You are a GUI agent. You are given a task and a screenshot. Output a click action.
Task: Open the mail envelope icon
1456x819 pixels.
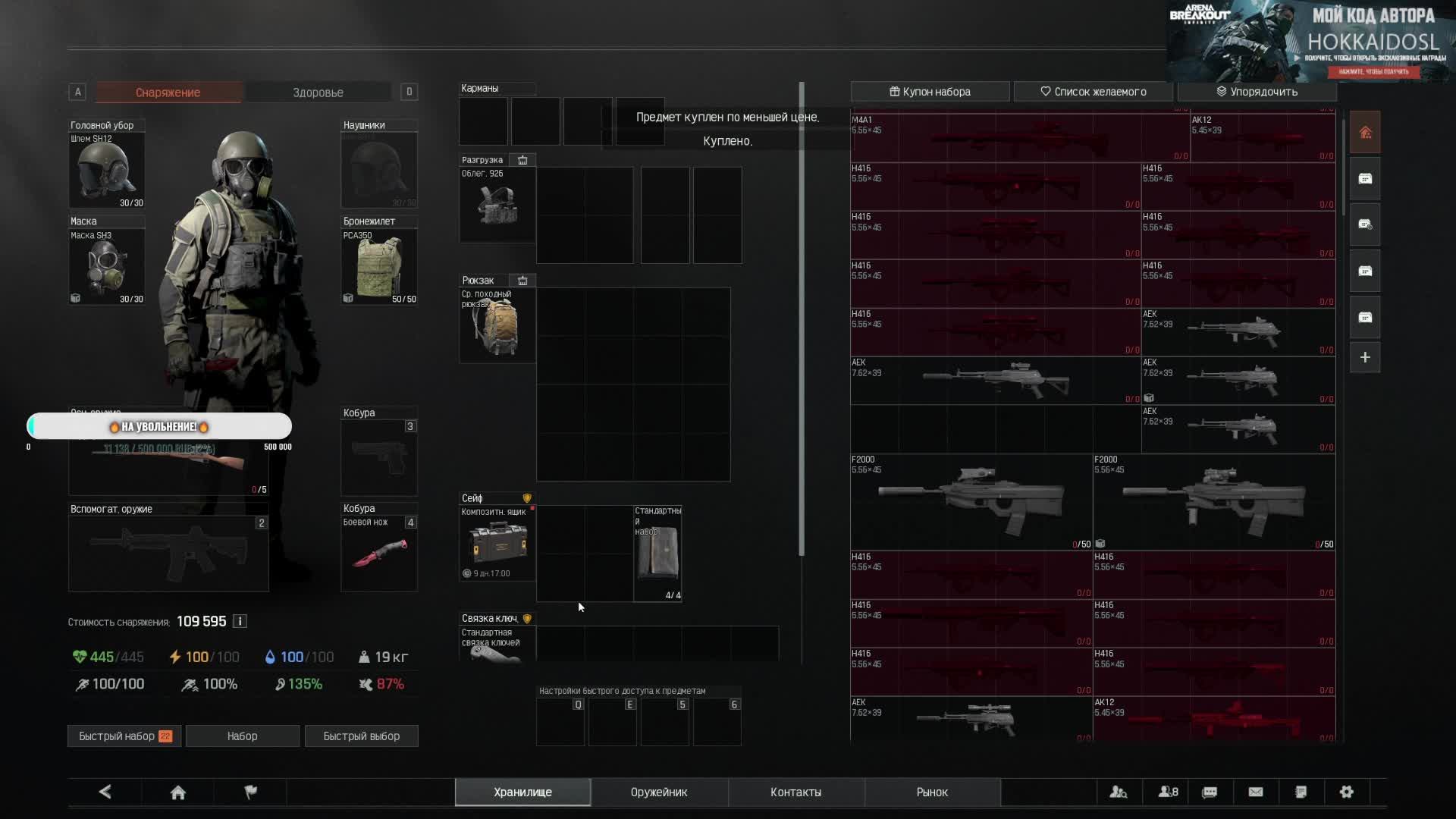tap(1256, 792)
